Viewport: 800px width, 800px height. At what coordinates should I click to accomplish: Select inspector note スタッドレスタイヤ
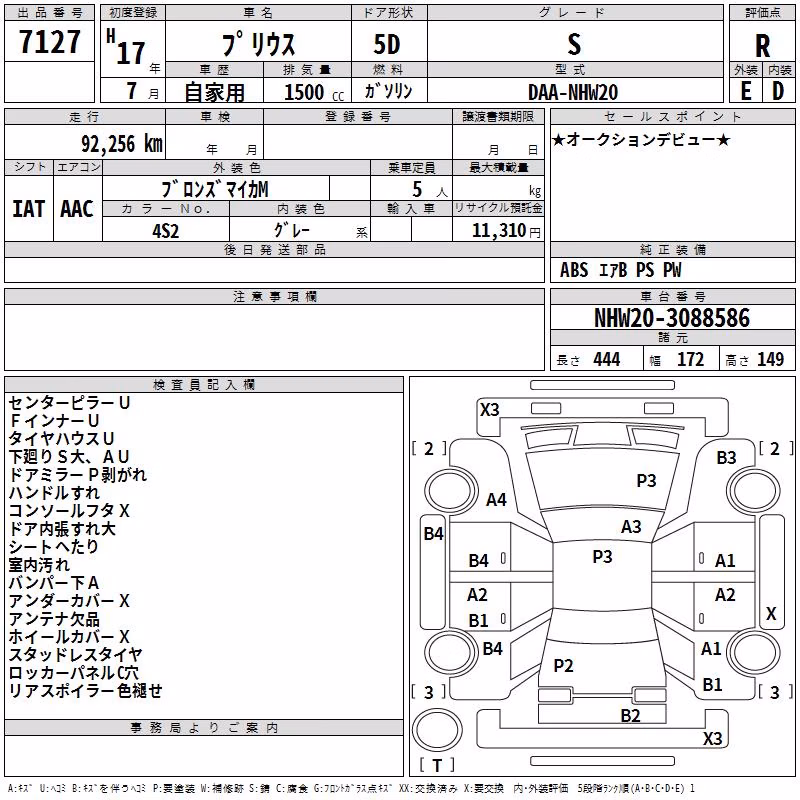pos(76,654)
